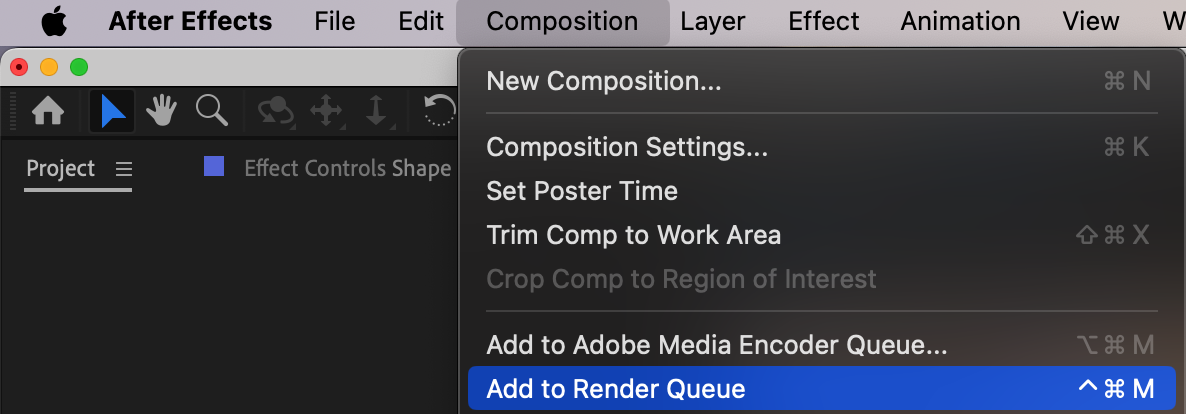Viewport: 1186px width, 414px height.
Task: Select the Dolly camera tool
Action: pyautogui.click(x=377, y=111)
